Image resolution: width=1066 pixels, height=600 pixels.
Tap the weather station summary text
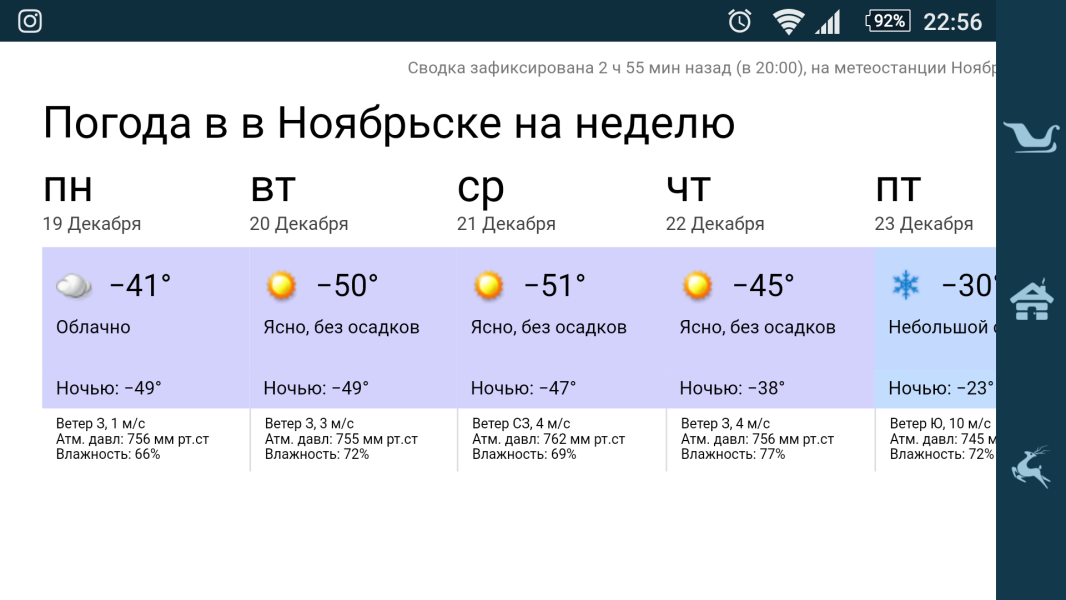pos(700,68)
